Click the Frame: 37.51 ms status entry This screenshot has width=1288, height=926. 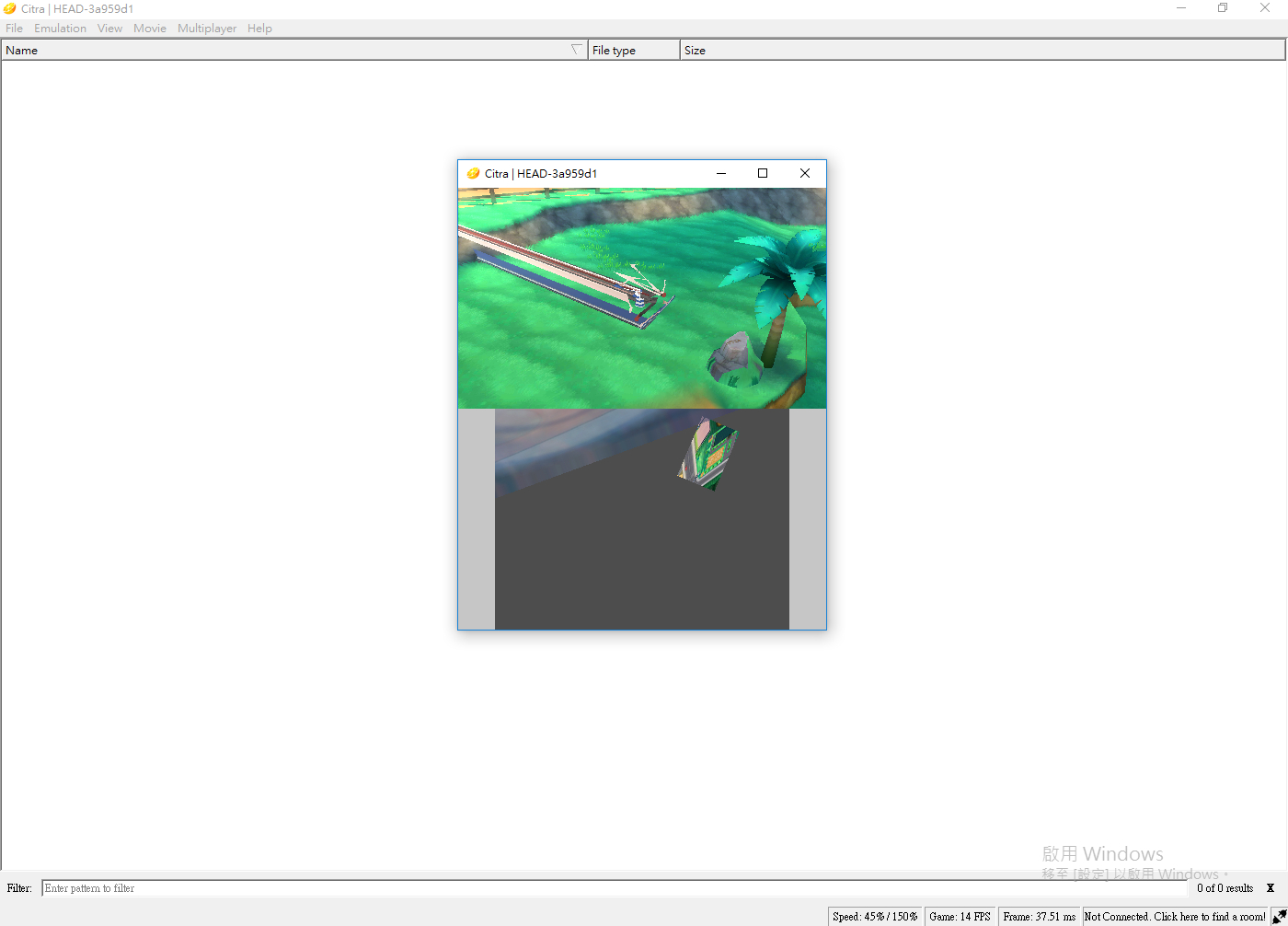click(x=1039, y=916)
